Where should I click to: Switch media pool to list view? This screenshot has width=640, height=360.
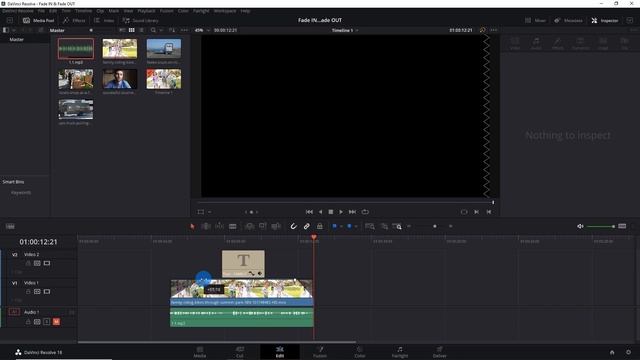(x=141, y=30)
